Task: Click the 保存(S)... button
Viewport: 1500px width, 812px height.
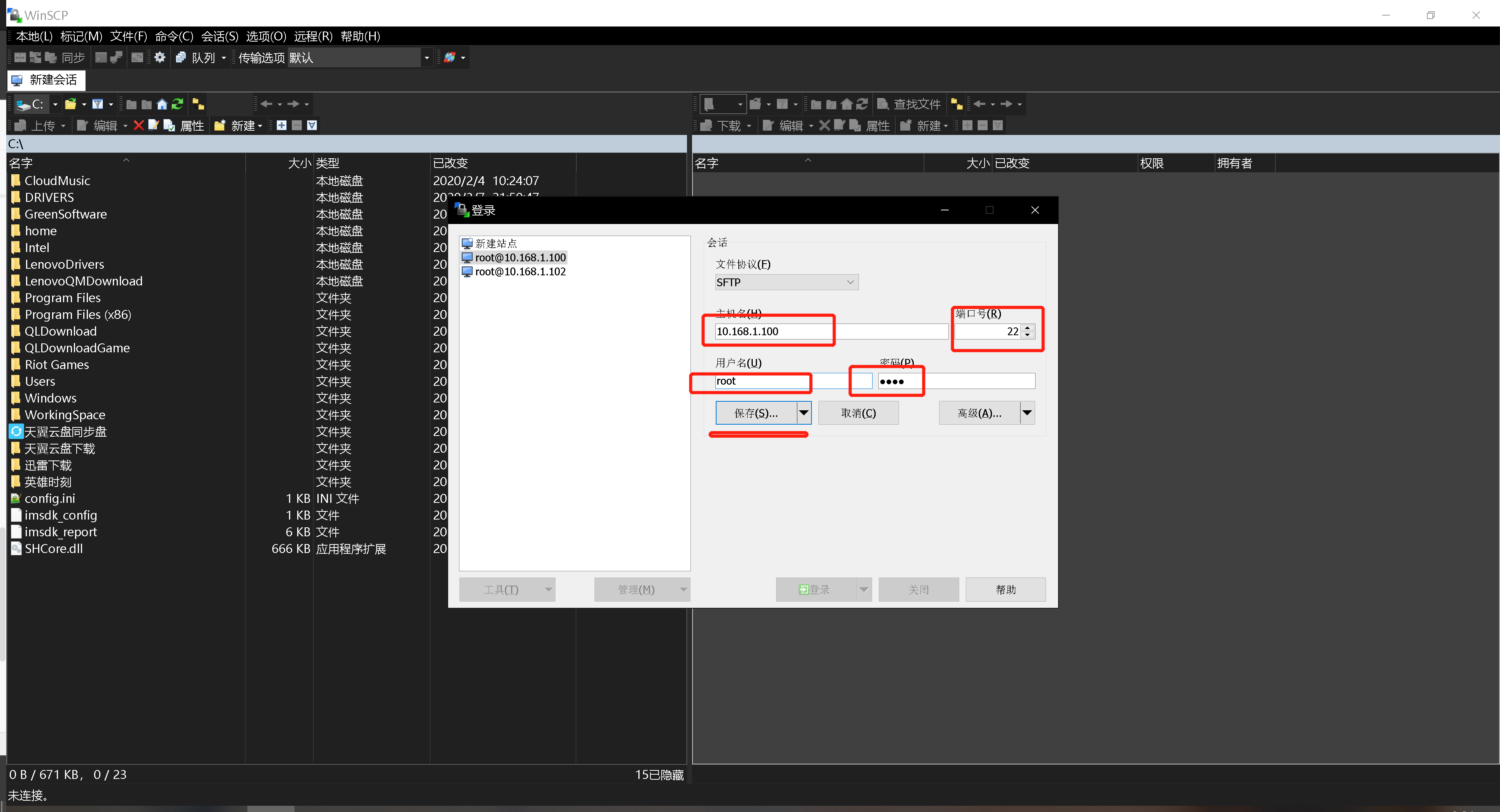Action: (x=755, y=413)
